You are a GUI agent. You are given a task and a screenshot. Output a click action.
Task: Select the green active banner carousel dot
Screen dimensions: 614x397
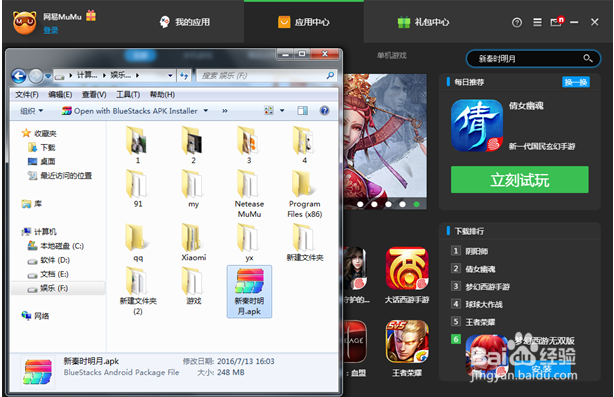pyautogui.click(x=416, y=204)
